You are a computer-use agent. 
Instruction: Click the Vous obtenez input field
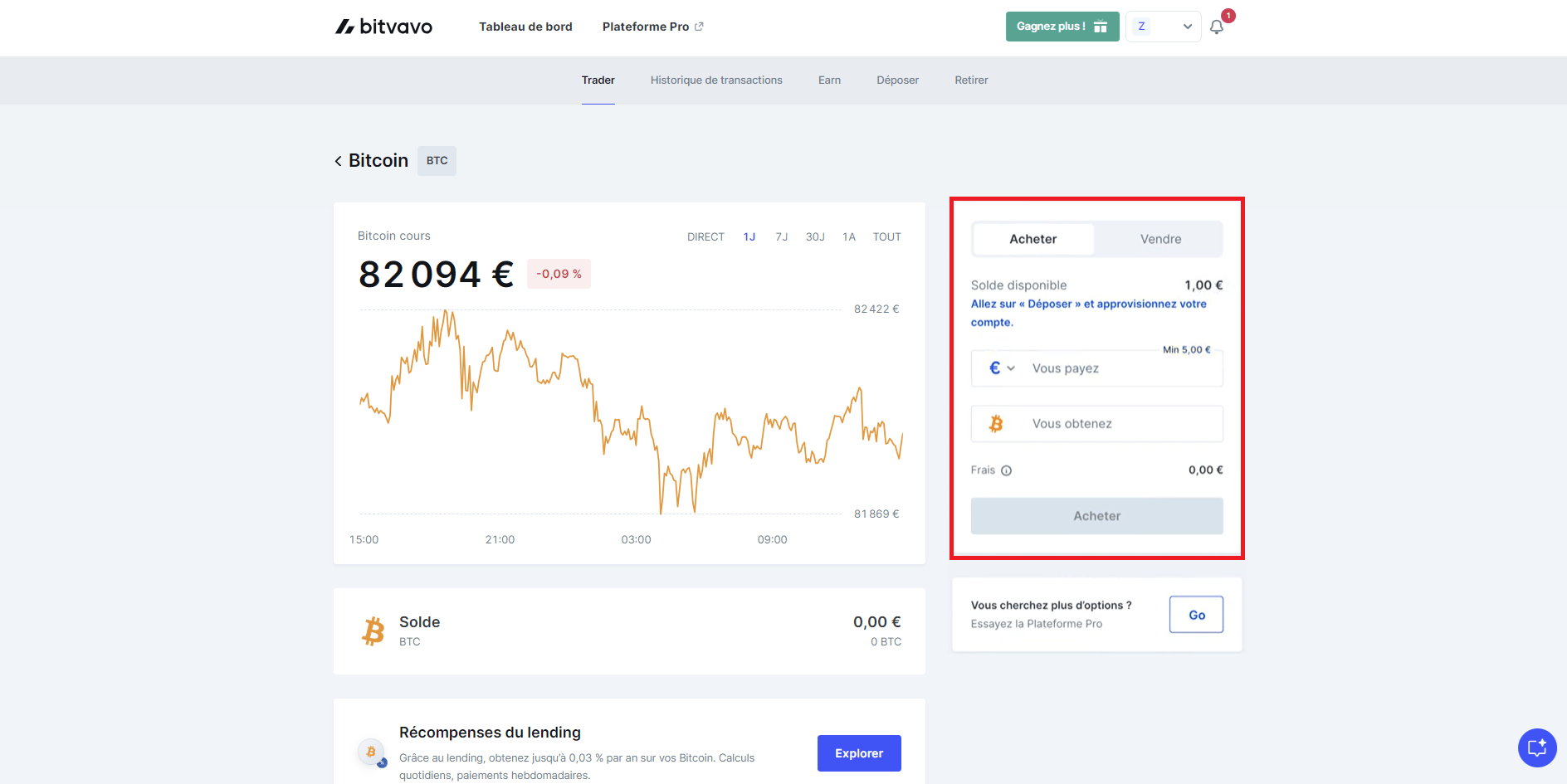tap(1112, 424)
